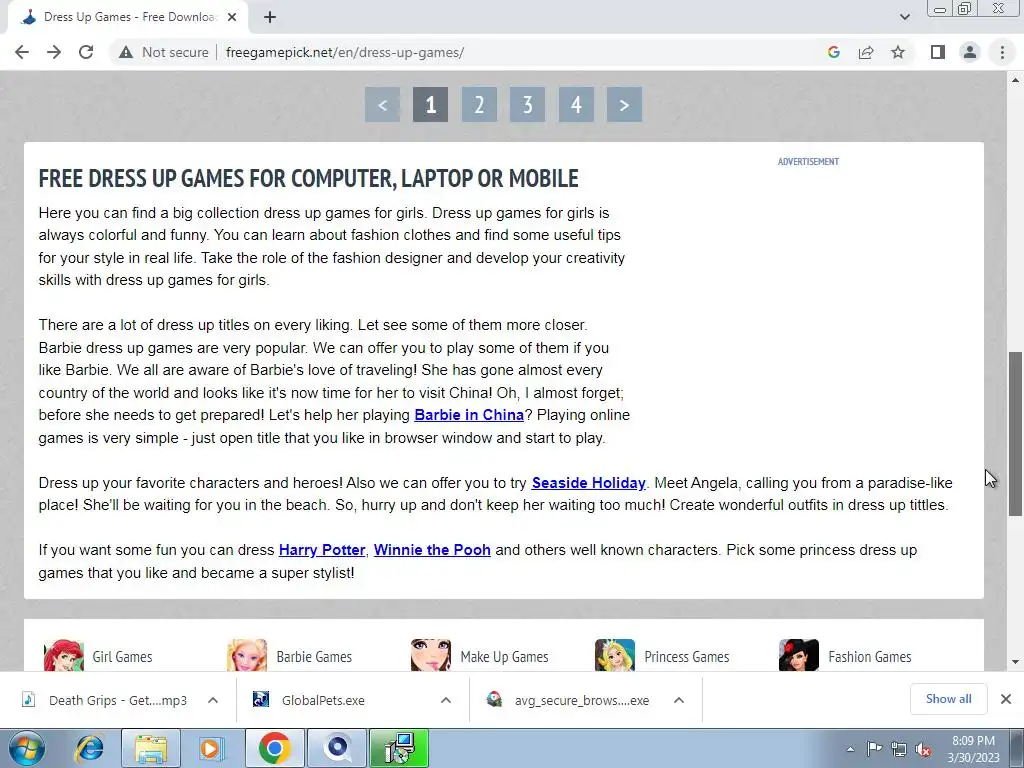Open the Princess Games category link
1024x768 pixels.
686,657
